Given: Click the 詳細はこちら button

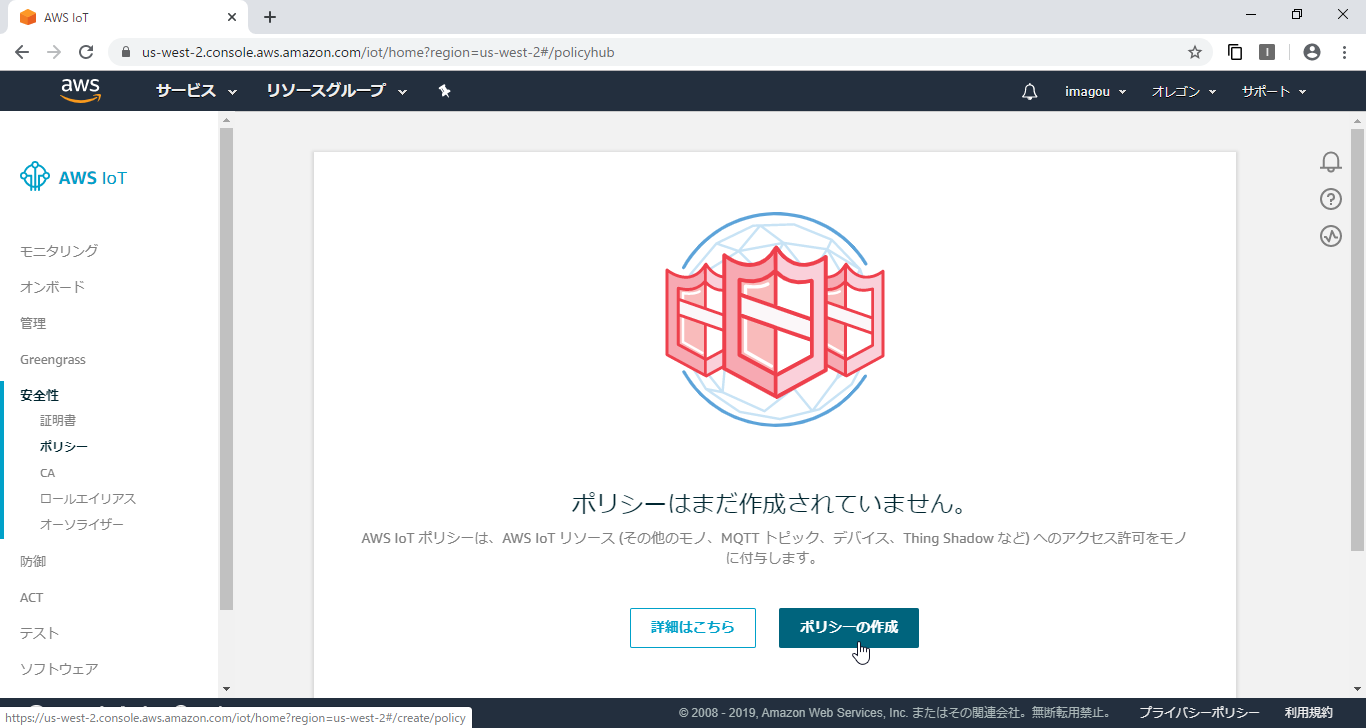Looking at the screenshot, I should click(692, 627).
